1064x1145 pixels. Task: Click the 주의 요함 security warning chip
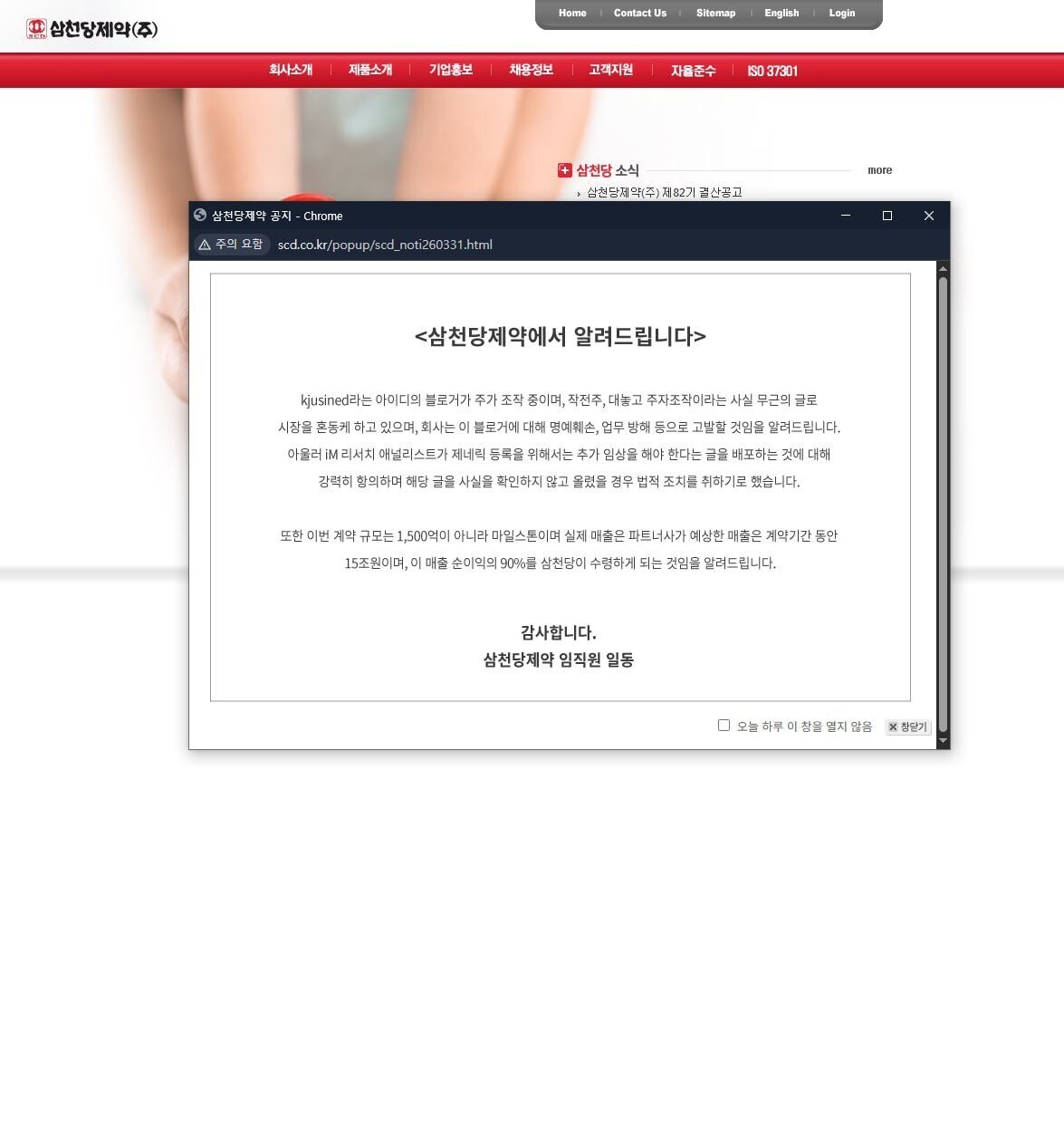[x=231, y=245]
